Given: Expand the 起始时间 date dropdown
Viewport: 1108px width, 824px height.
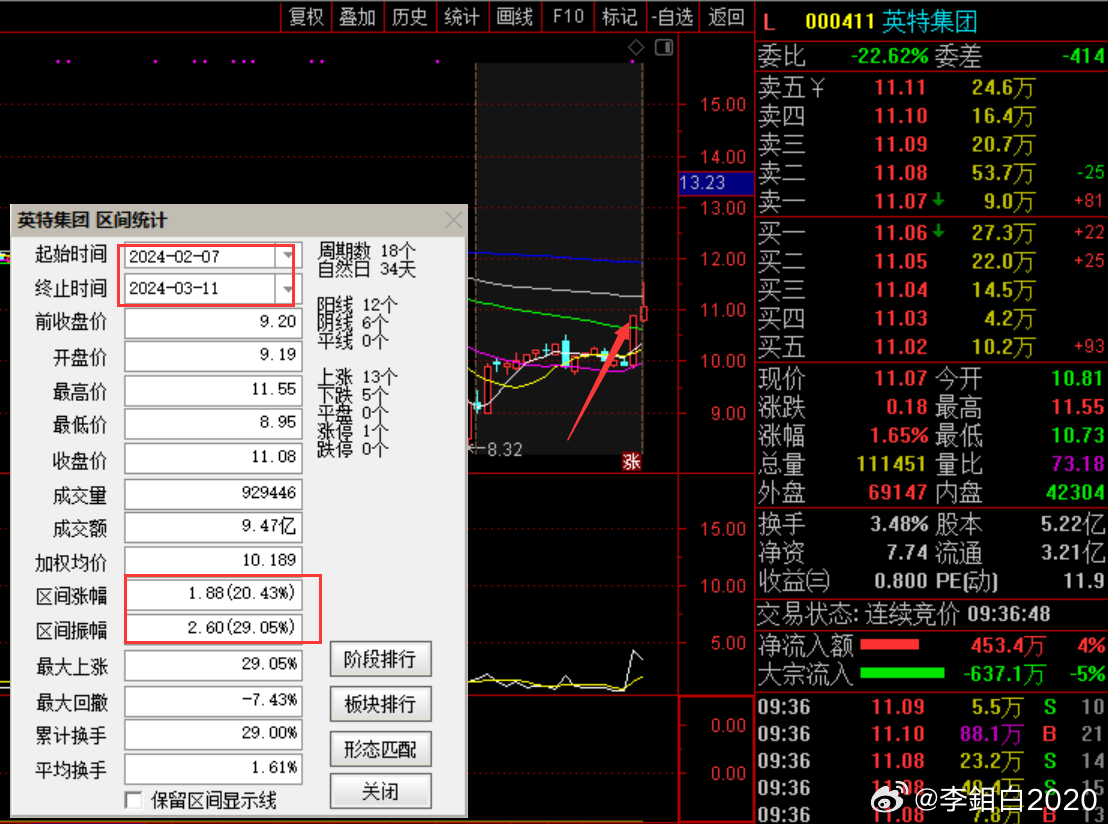Looking at the screenshot, I should 288,256.
